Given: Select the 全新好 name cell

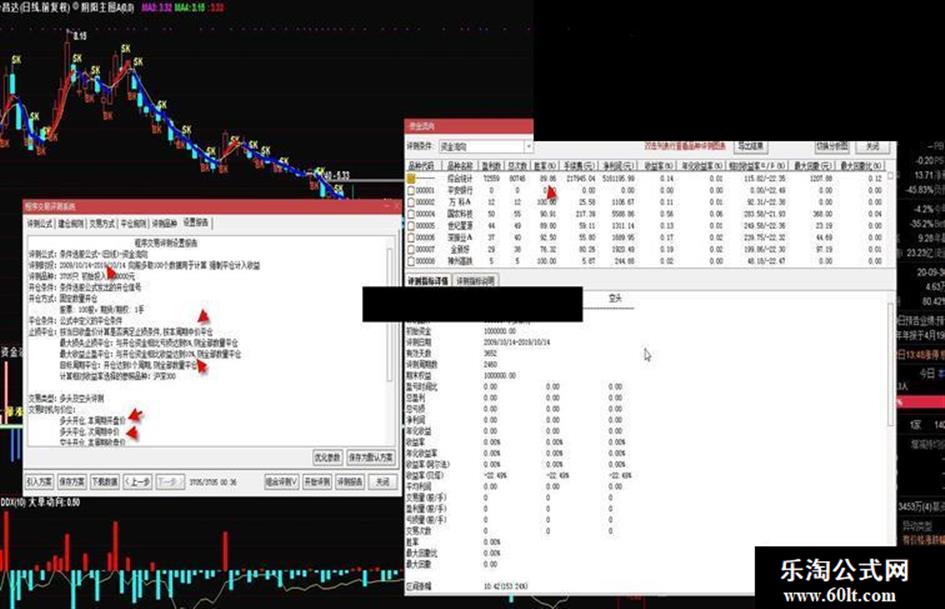Looking at the screenshot, I should [460, 250].
